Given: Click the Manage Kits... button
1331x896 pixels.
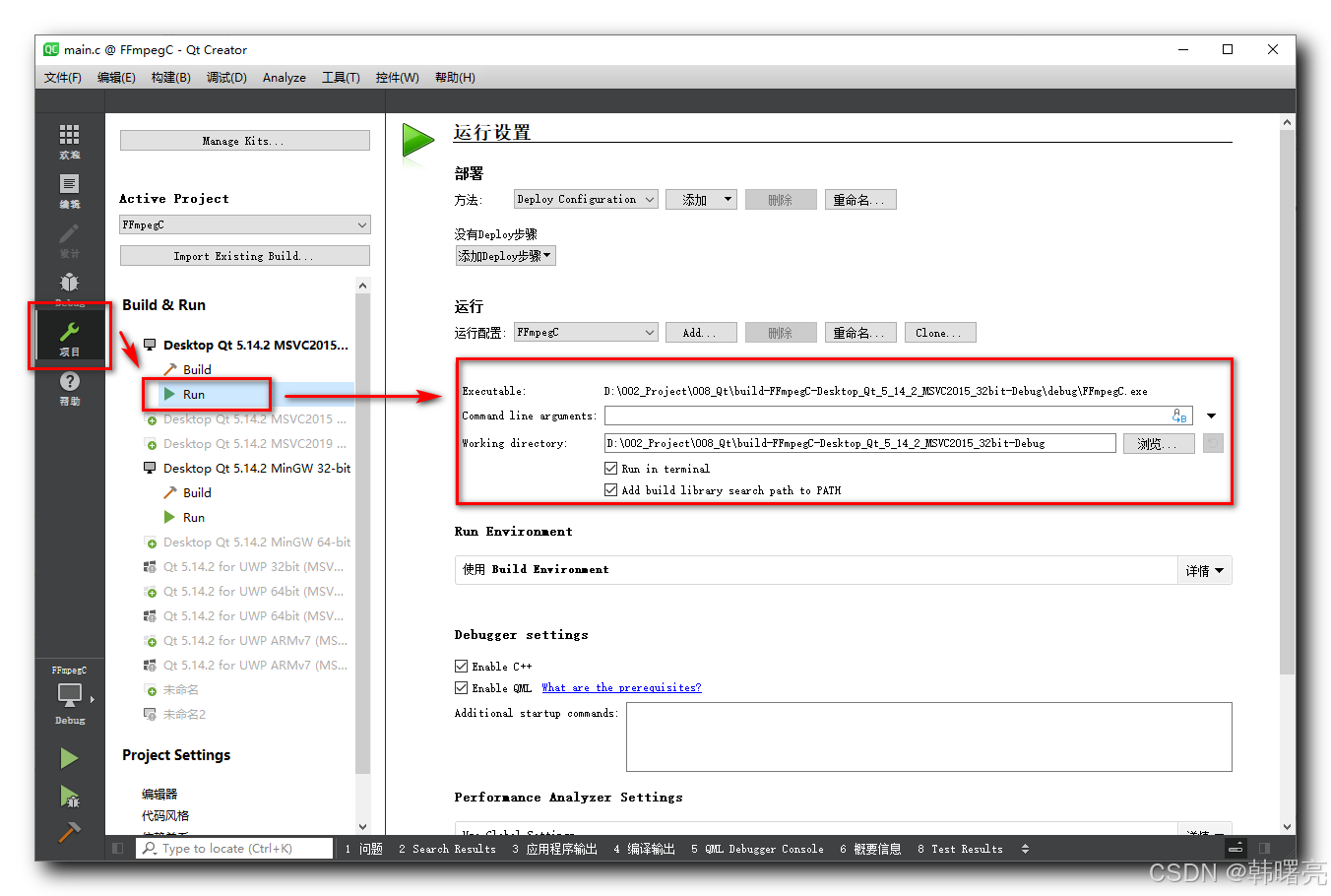Looking at the screenshot, I should (x=245, y=141).
